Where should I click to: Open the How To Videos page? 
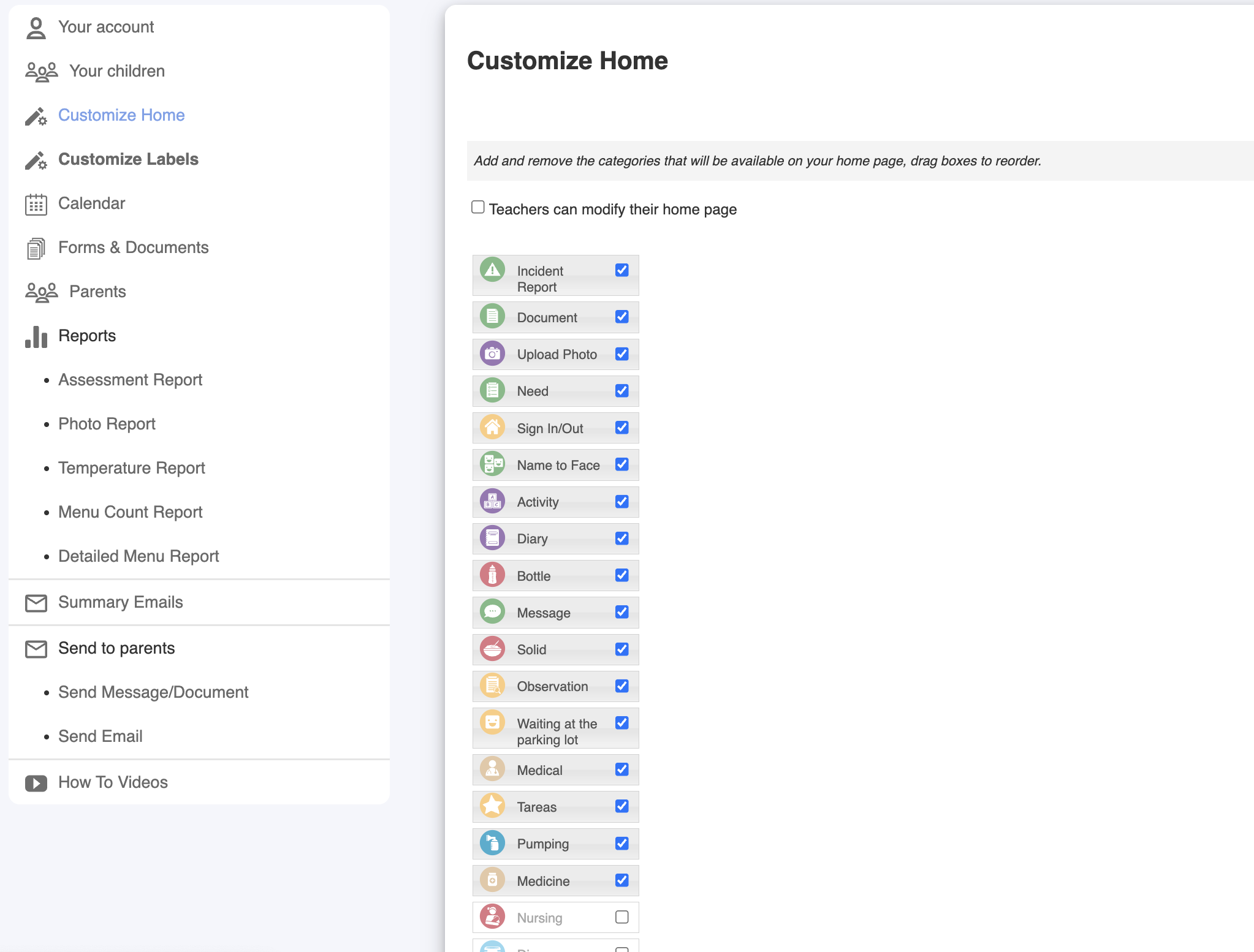113,782
